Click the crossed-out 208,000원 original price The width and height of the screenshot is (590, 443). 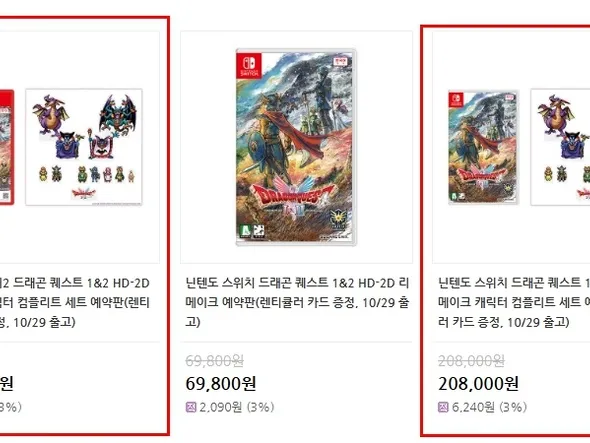471,361
